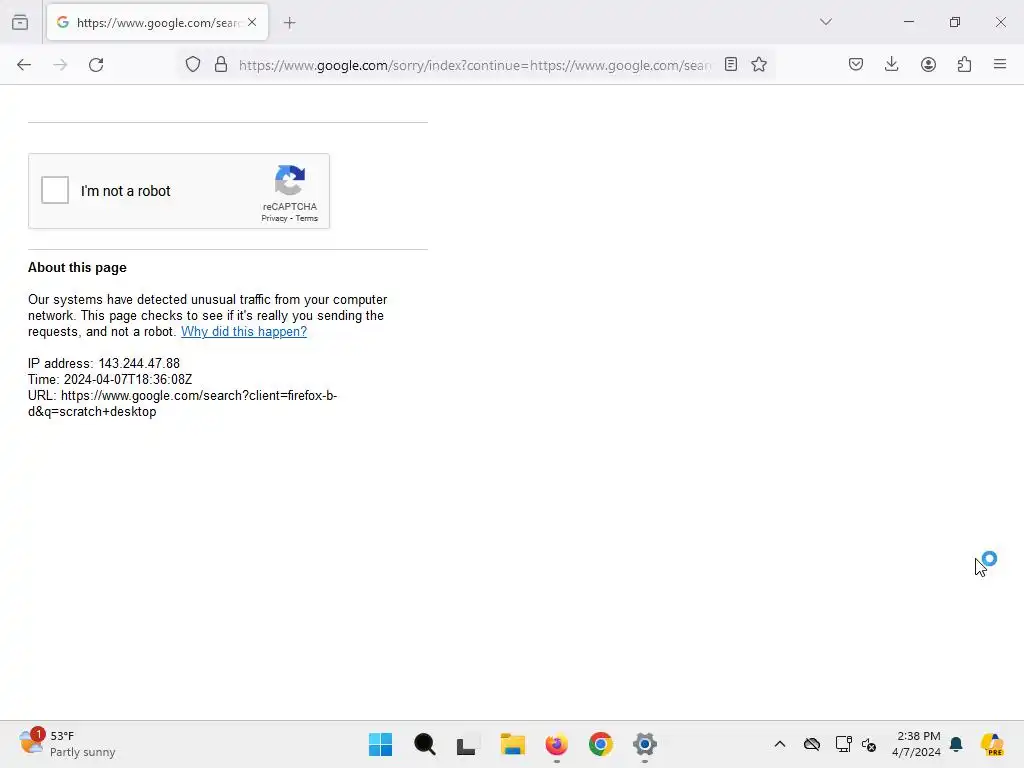Screen dimensions: 1024x768
Task: Click the address bar URL
Action: [x=475, y=65]
